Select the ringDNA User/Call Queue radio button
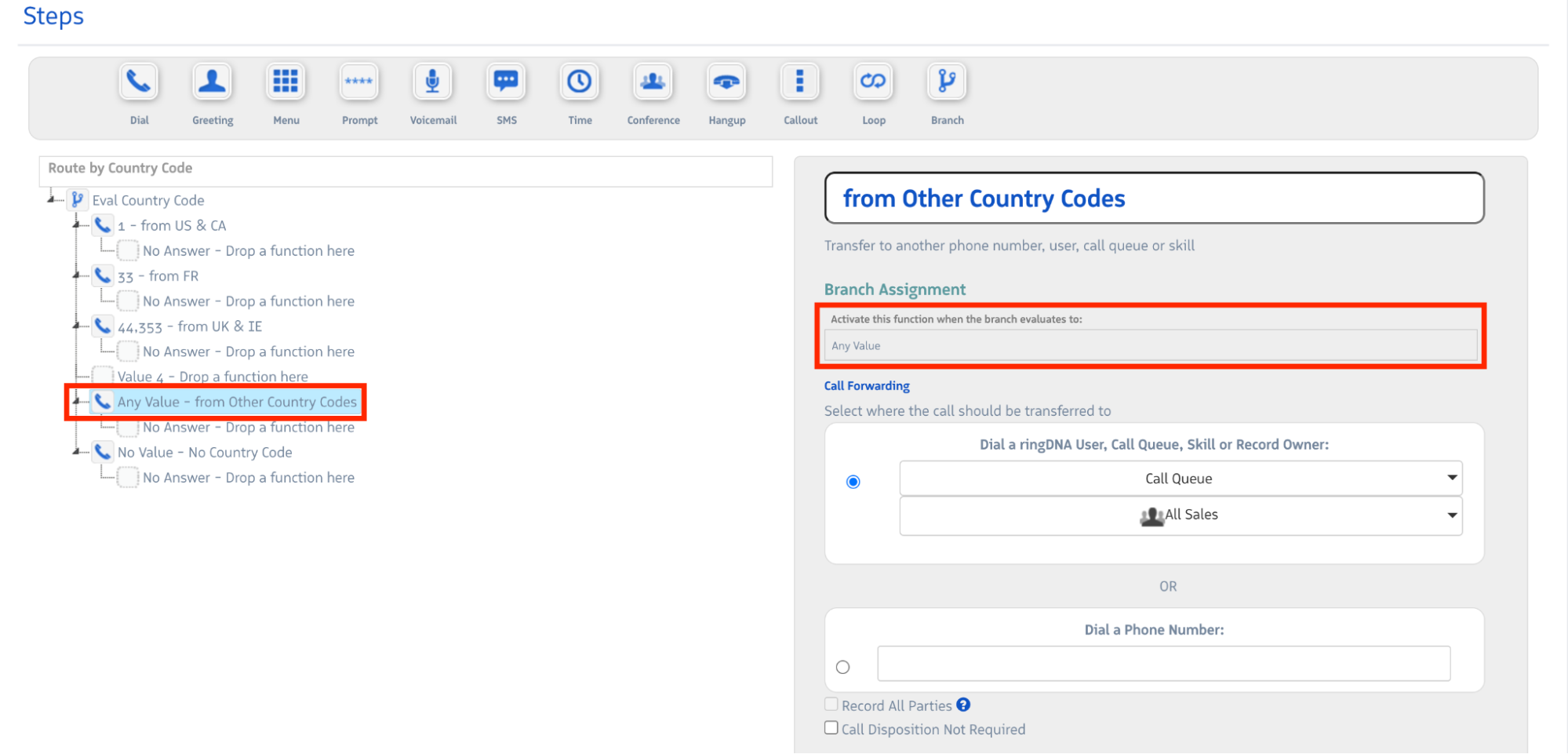1568x754 pixels. click(x=853, y=482)
